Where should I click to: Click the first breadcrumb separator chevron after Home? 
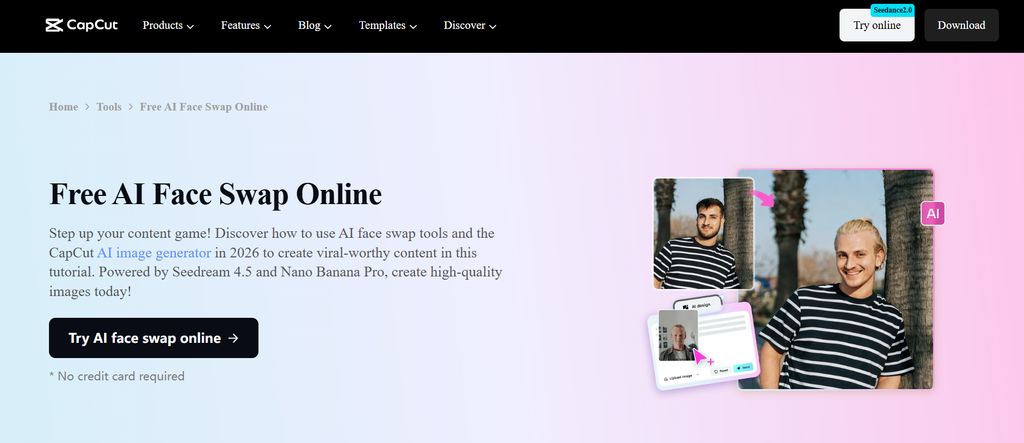pos(87,107)
